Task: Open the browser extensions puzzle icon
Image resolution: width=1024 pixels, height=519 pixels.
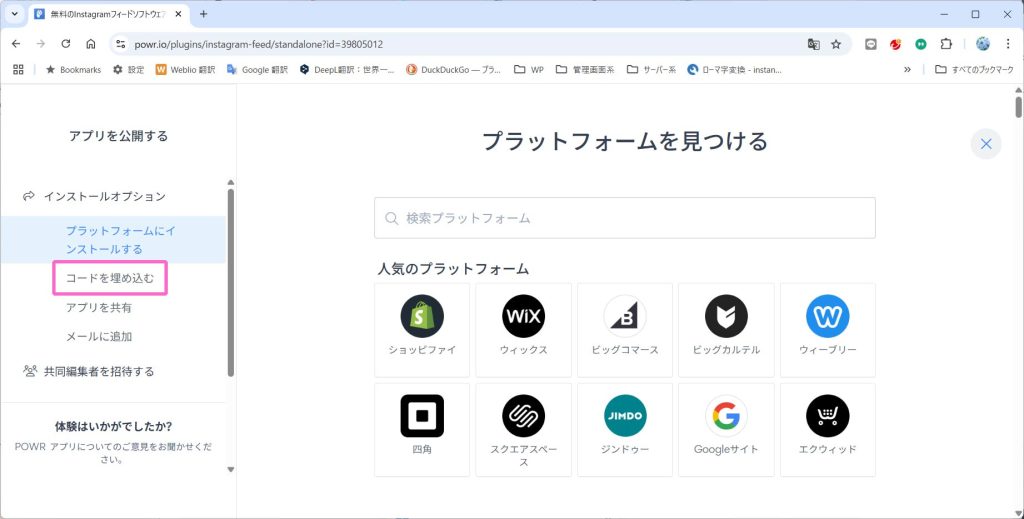Action: (x=946, y=44)
